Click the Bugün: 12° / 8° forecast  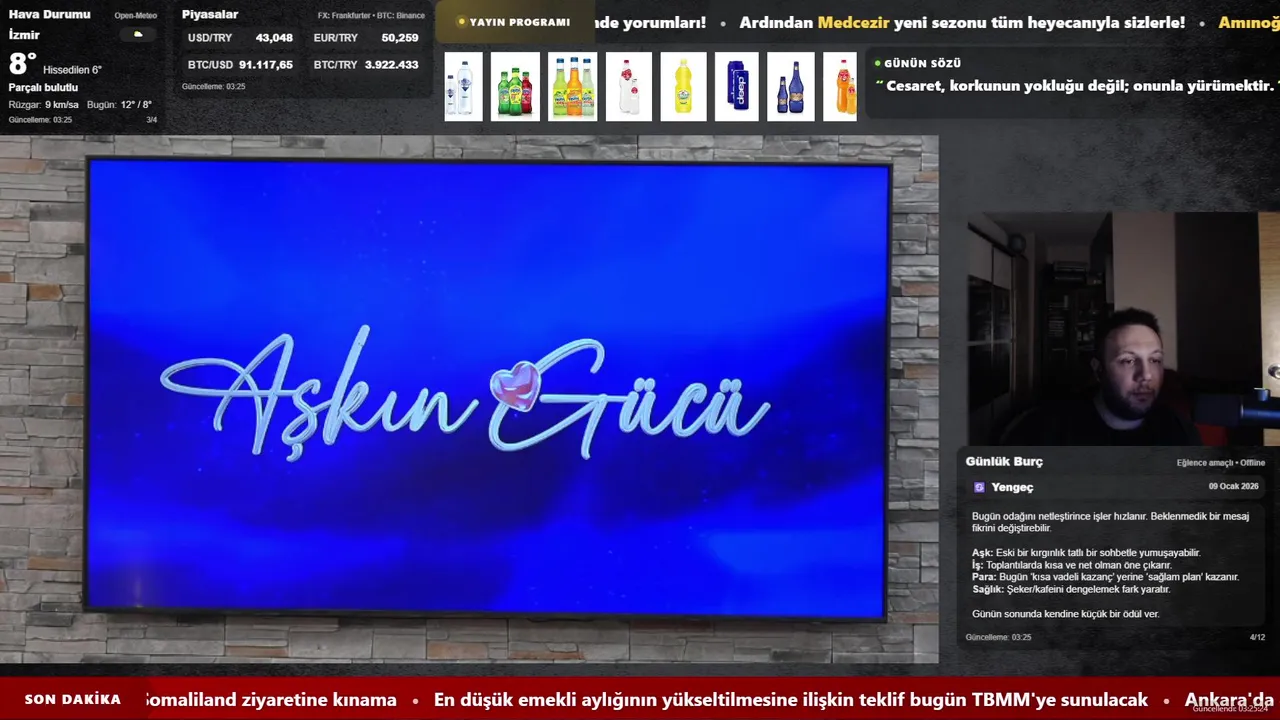click(119, 105)
